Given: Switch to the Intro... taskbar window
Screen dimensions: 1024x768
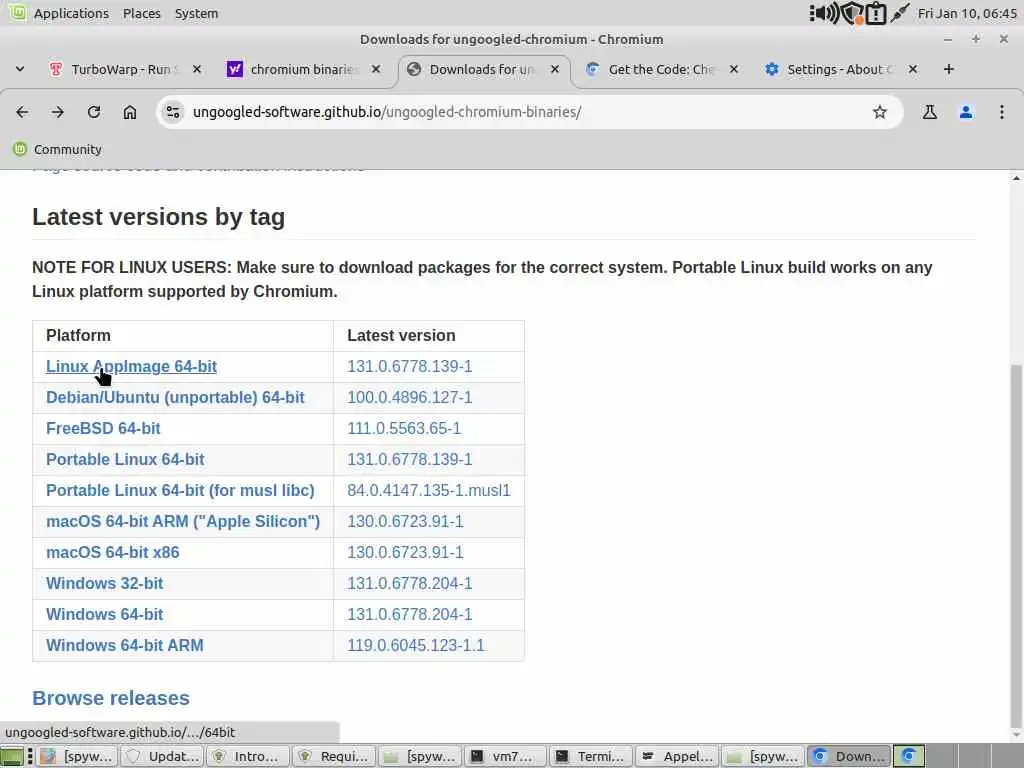Looking at the screenshot, I should pyautogui.click(x=248, y=756).
